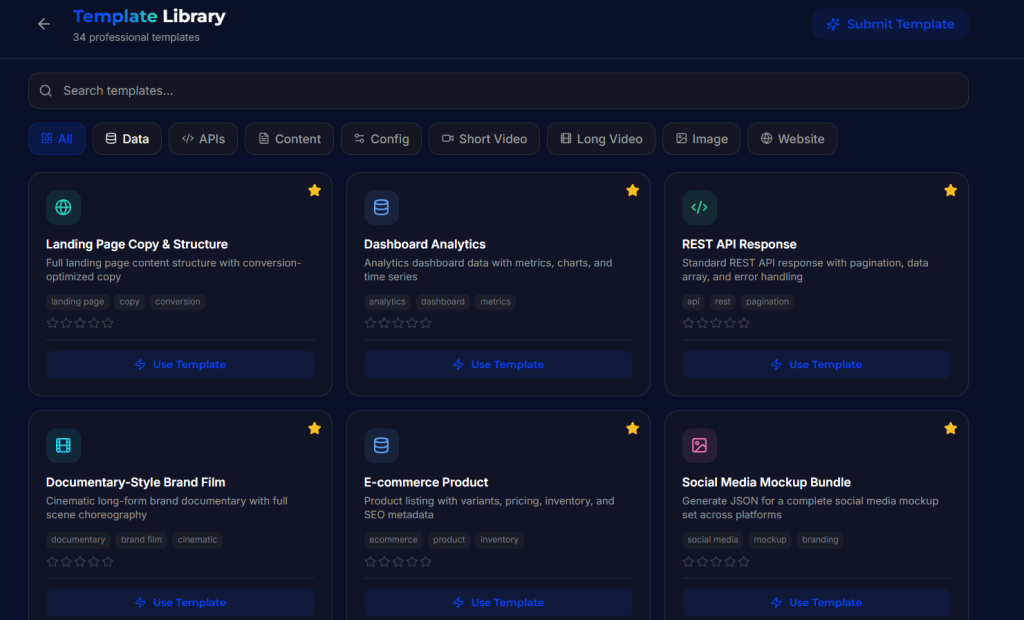Filter templates by Website category
The width and height of the screenshot is (1024, 620).
point(792,139)
